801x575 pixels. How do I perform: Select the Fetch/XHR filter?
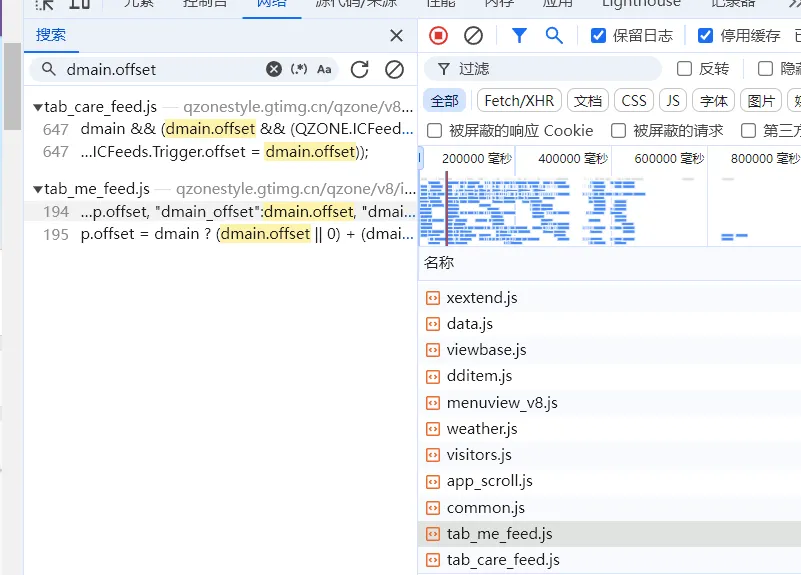[x=519, y=101]
